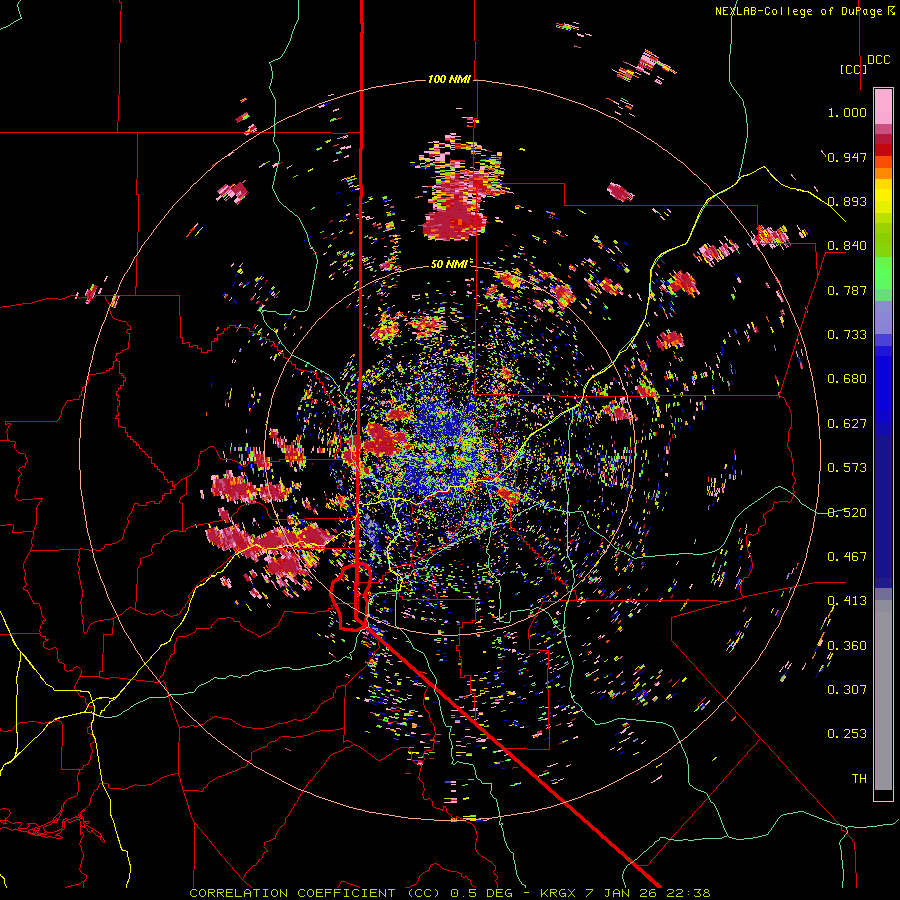This screenshot has width=900, height=900.
Task: Click the 0.680 color scale value
Action: tap(847, 378)
